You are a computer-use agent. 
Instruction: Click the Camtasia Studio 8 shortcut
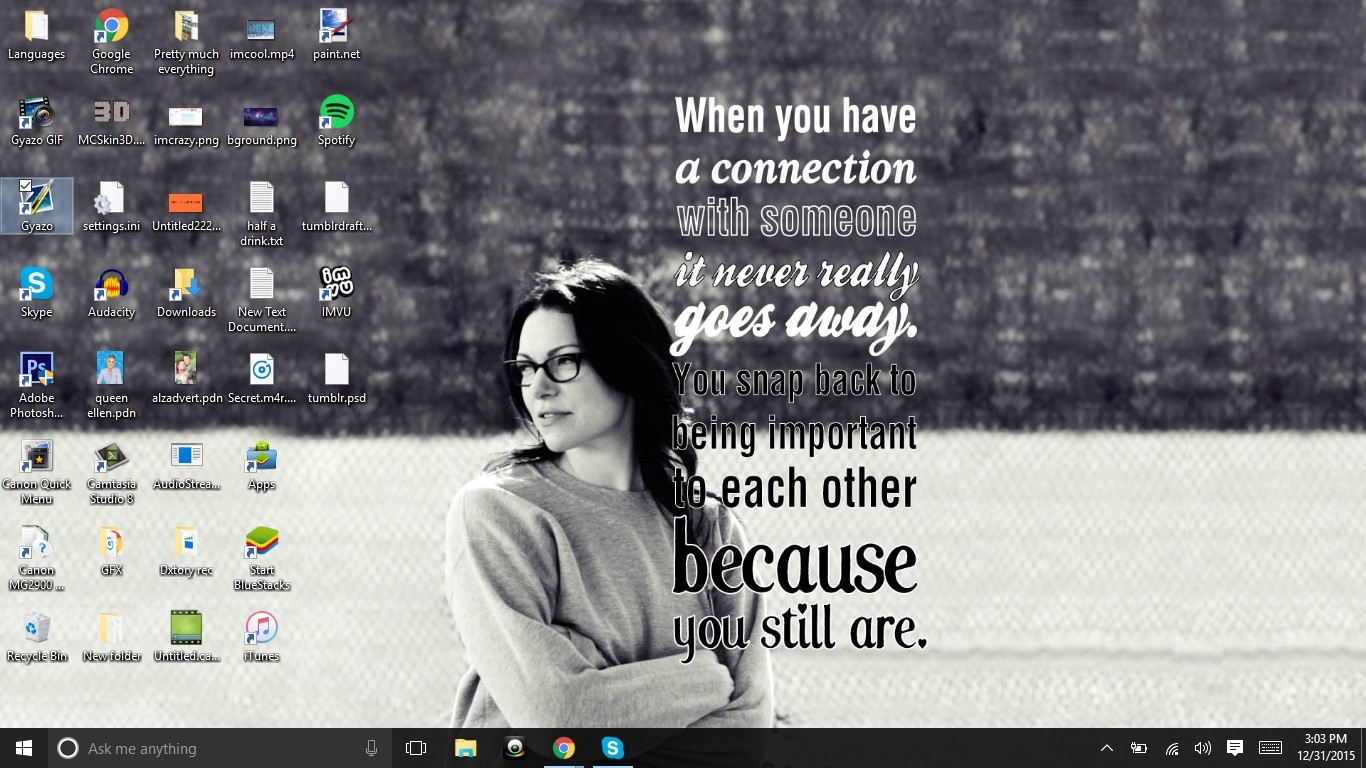pos(111,472)
